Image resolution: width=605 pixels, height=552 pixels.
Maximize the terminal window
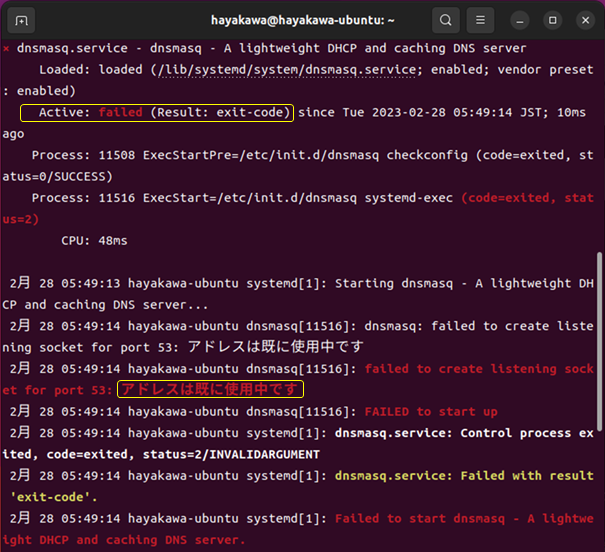(x=553, y=20)
